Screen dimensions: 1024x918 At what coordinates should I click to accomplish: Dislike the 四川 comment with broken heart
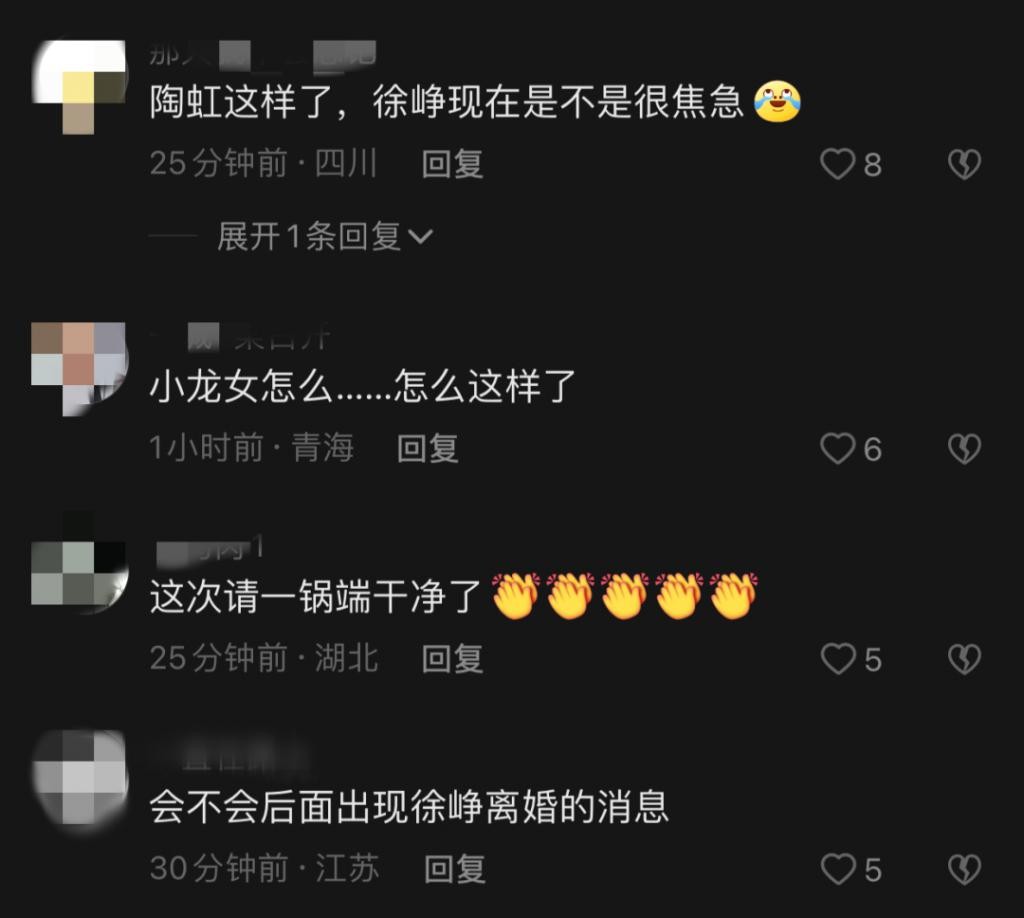click(x=964, y=164)
